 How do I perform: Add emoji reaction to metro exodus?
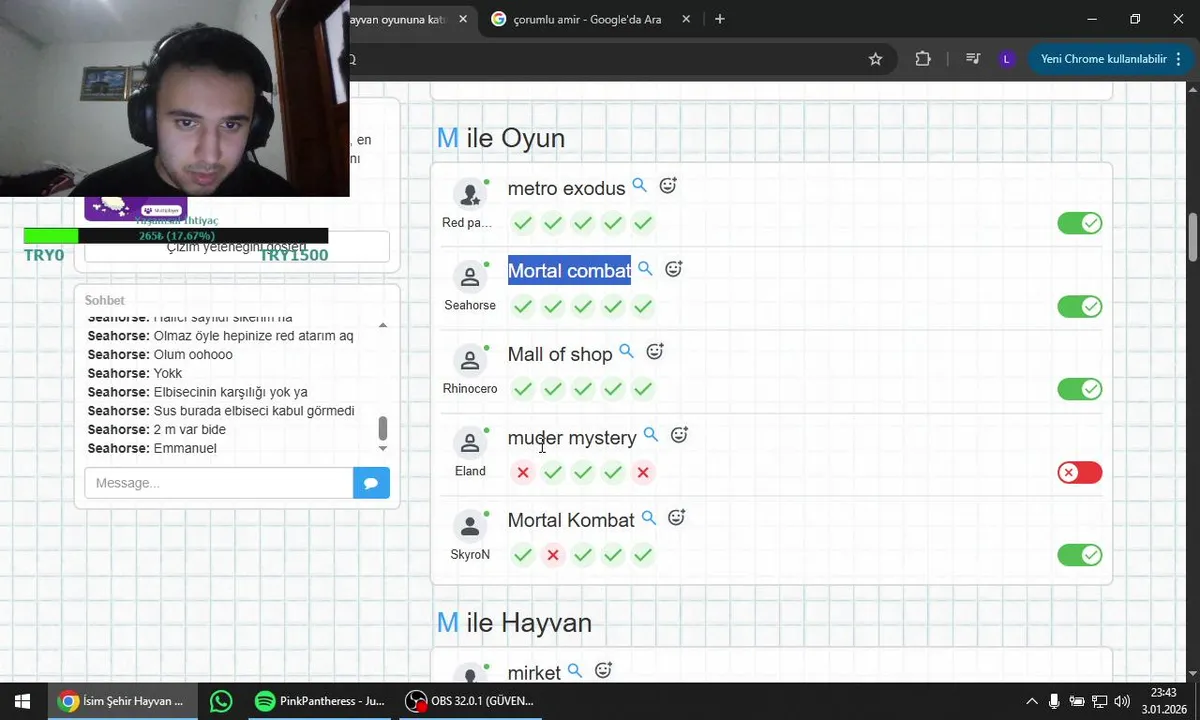click(668, 186)
